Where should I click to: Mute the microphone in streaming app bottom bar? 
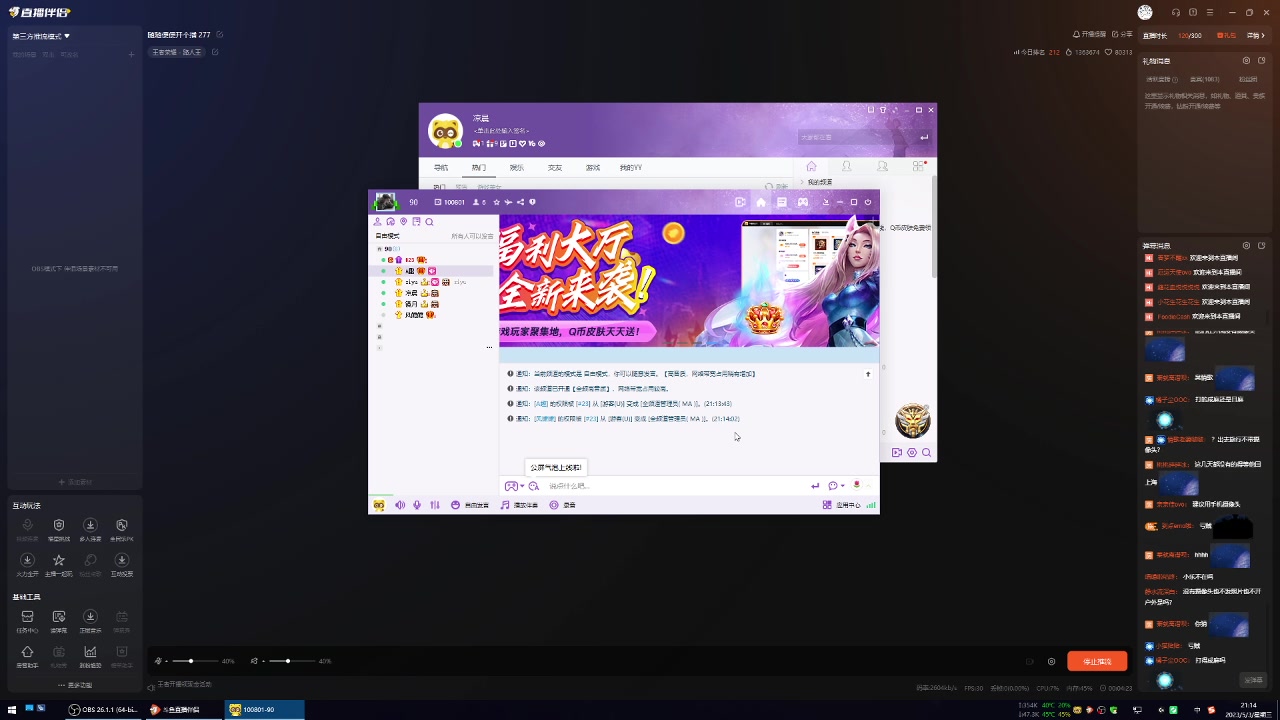(158, 661)
